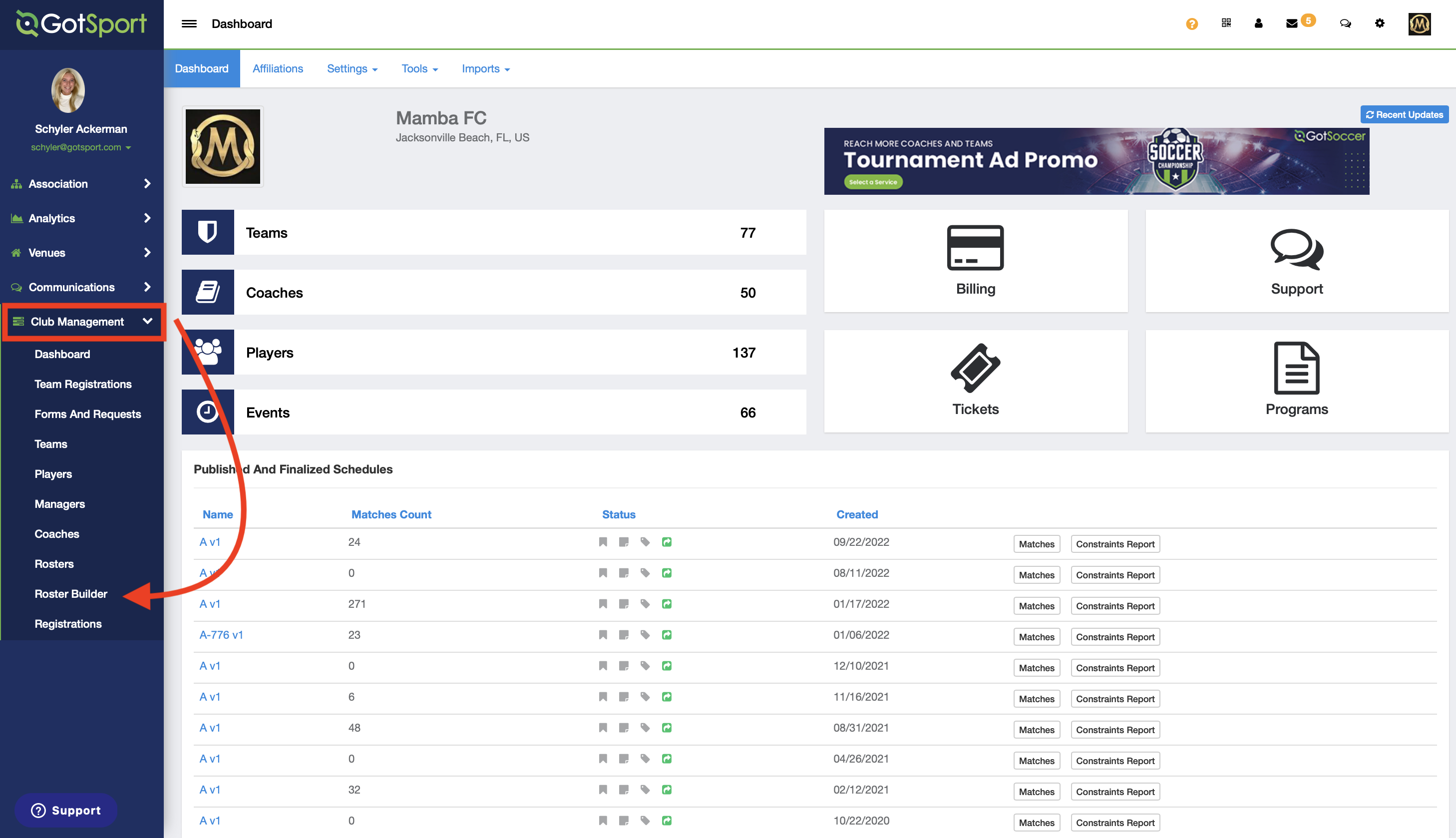
Task: Open the Billing credit card icon
Action: [x=975, y=248]
